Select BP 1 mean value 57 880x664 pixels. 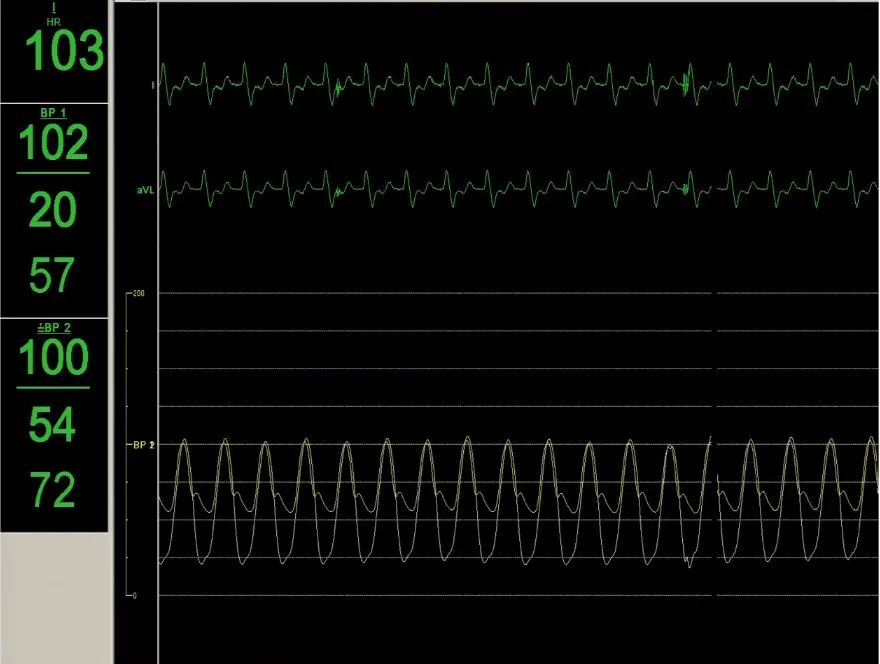[52, 274]
